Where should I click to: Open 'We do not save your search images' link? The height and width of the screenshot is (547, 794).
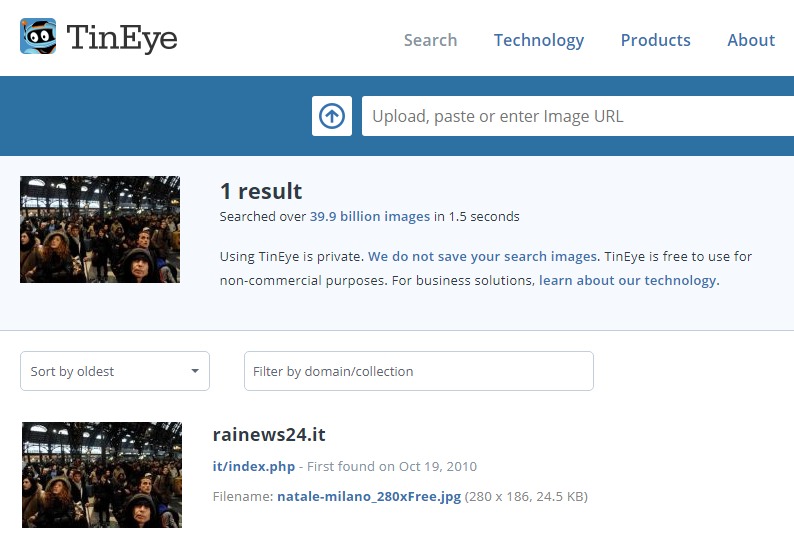[x=483, y=256]
